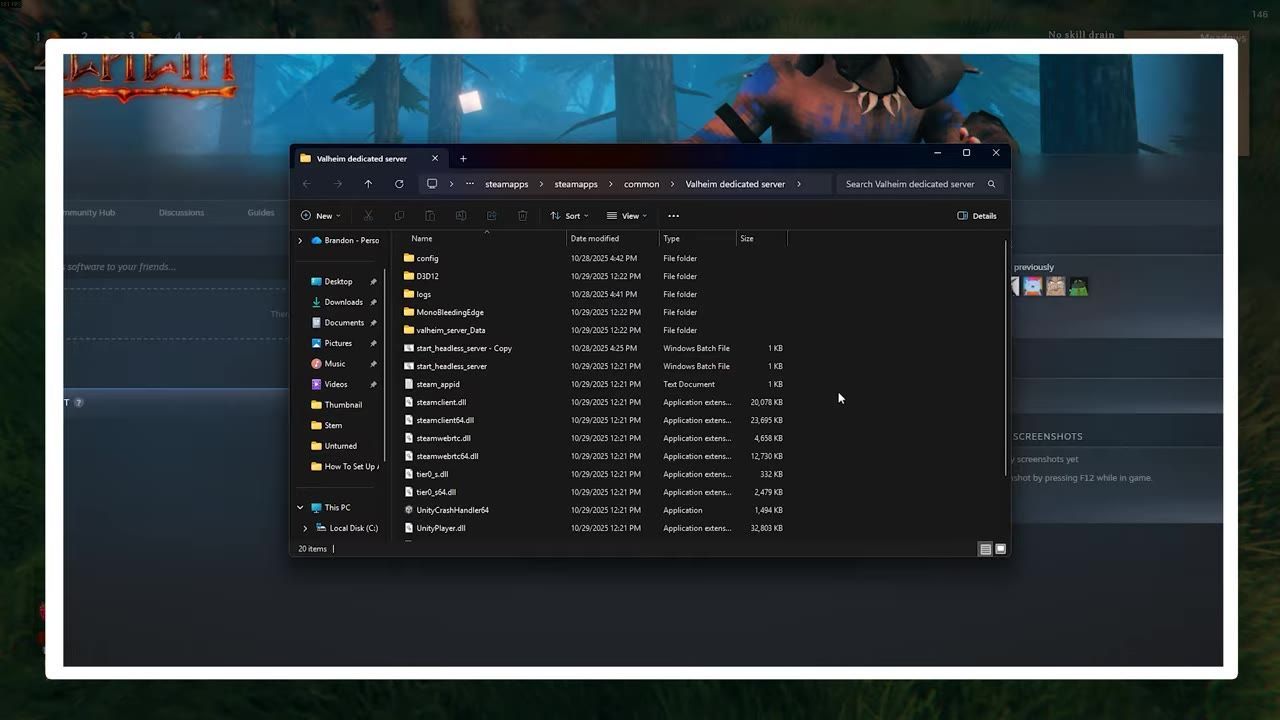Sort by the Size column header
Image resolution: width=1280 pixels, height=720 pixels.
point(746,239)
